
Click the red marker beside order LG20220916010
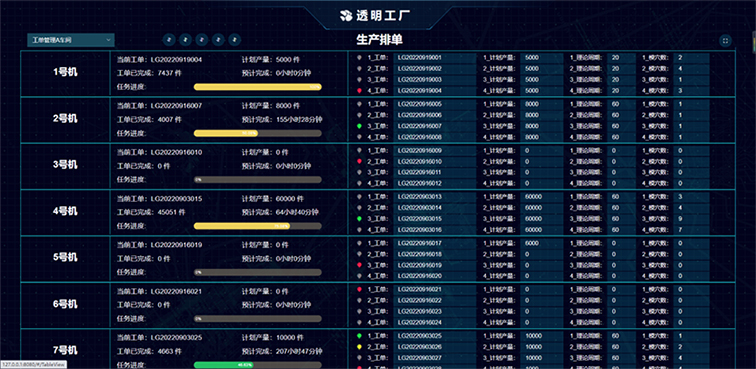[359, 161]
